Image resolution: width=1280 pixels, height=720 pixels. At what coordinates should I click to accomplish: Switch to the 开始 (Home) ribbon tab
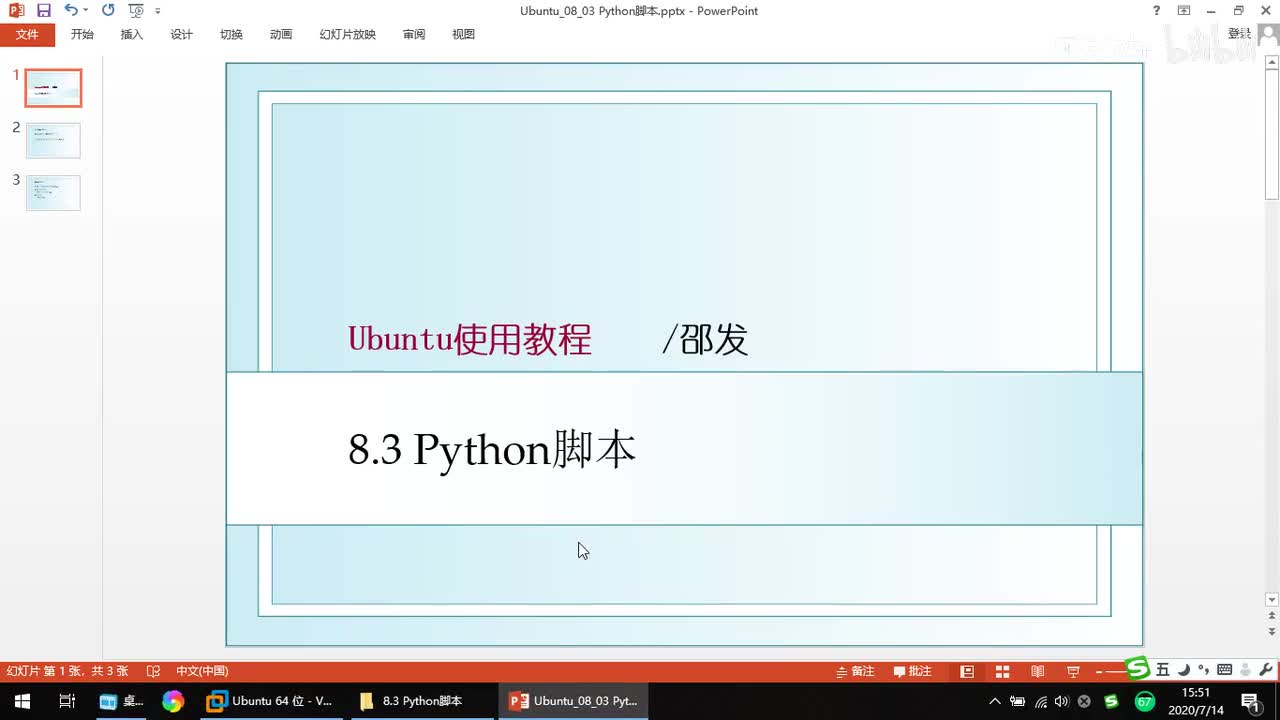tap(82, 34)
